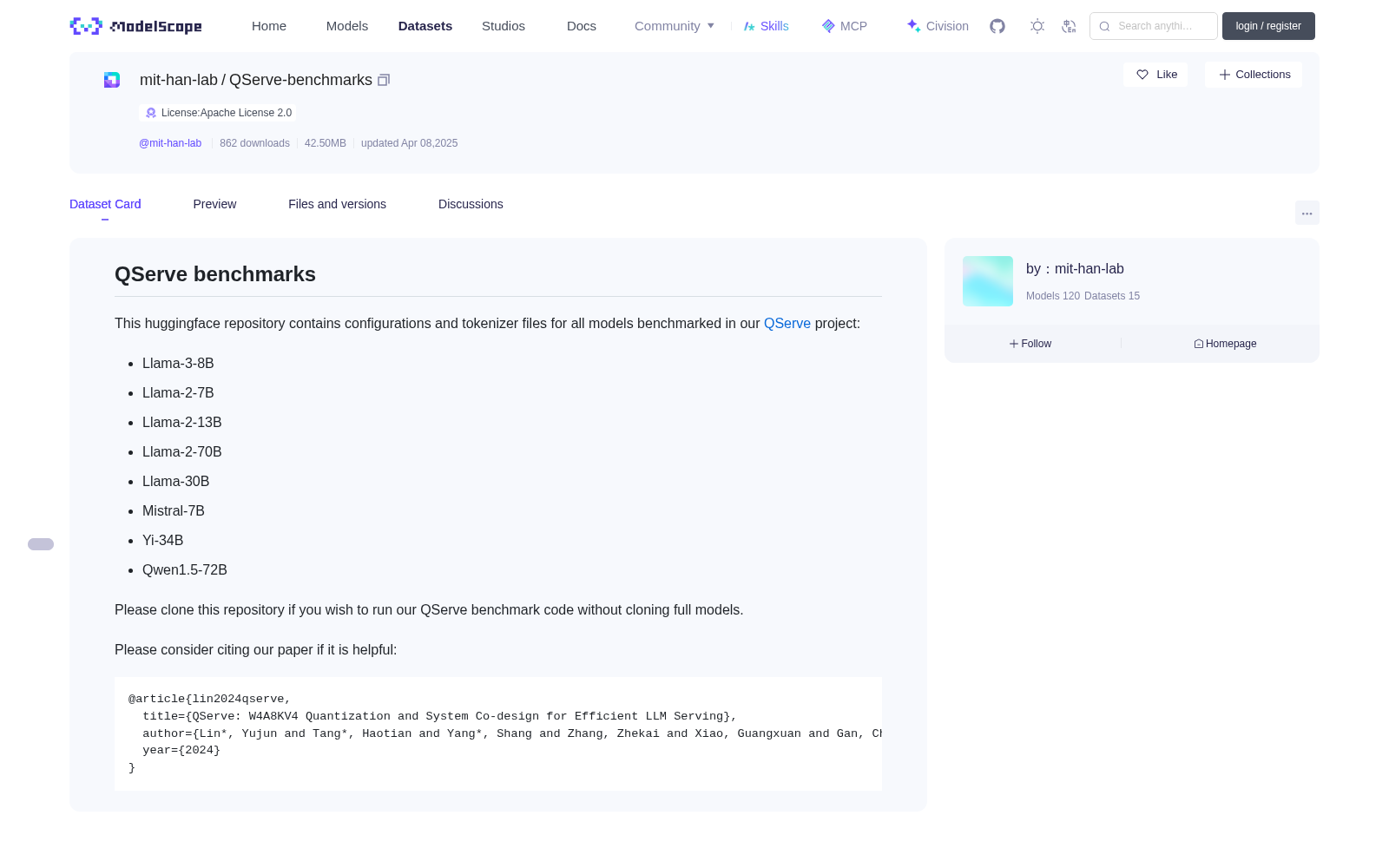Click the 'updated Apr 08,2025' text
This screenshot has width=1389, height=868.
tap(409, 143)
